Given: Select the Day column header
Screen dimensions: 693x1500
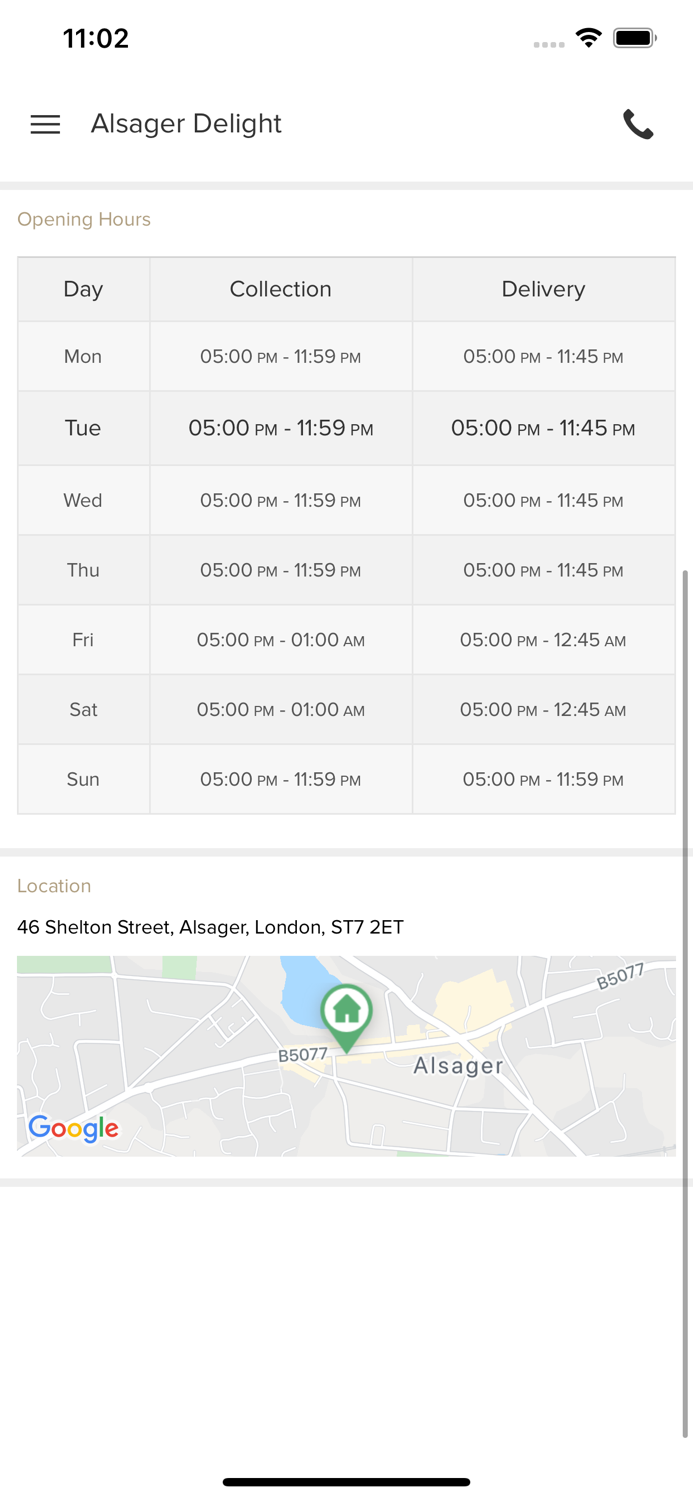Looking at the screenshot, I should [83, 289].
